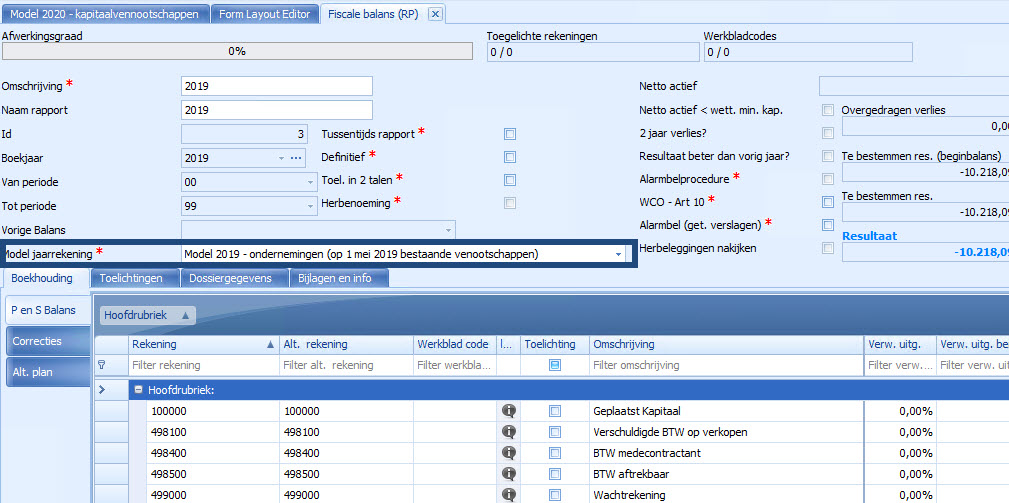Tick the Definitief checkbox
Viewport: 1009px width, 503px height.
click(x=510, y=157)
